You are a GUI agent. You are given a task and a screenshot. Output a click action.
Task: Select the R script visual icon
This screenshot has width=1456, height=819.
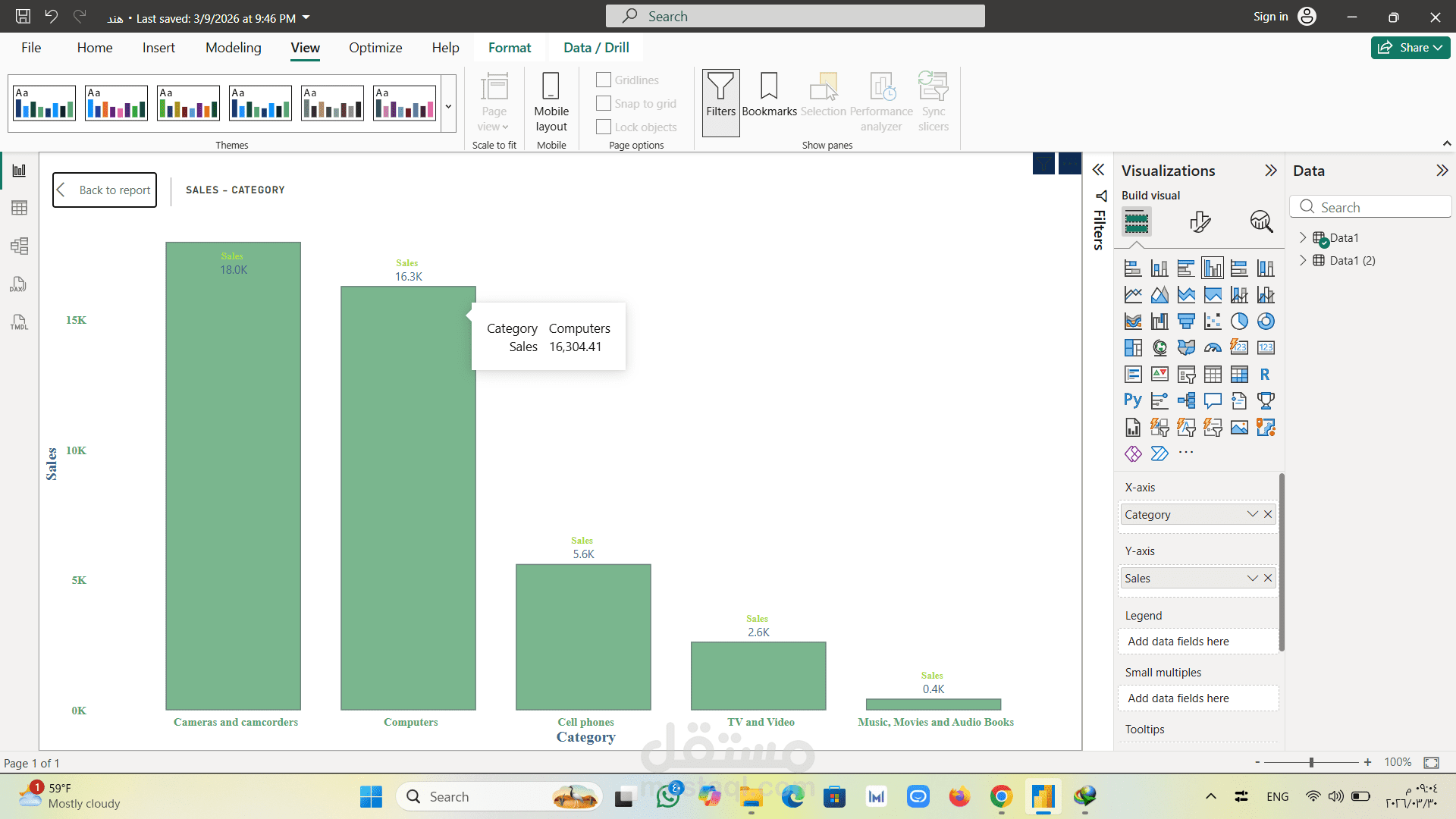click(1265, 375)
